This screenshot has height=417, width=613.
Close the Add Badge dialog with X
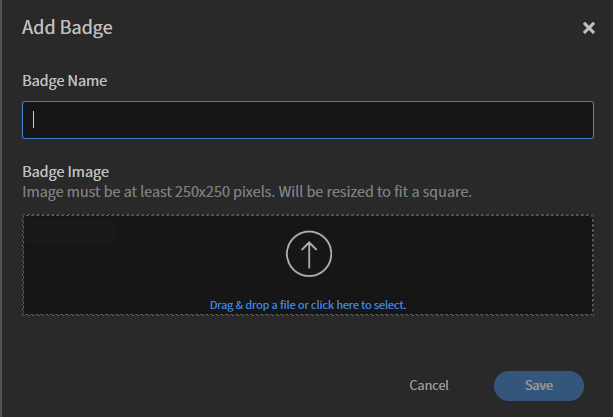[588, 28]
